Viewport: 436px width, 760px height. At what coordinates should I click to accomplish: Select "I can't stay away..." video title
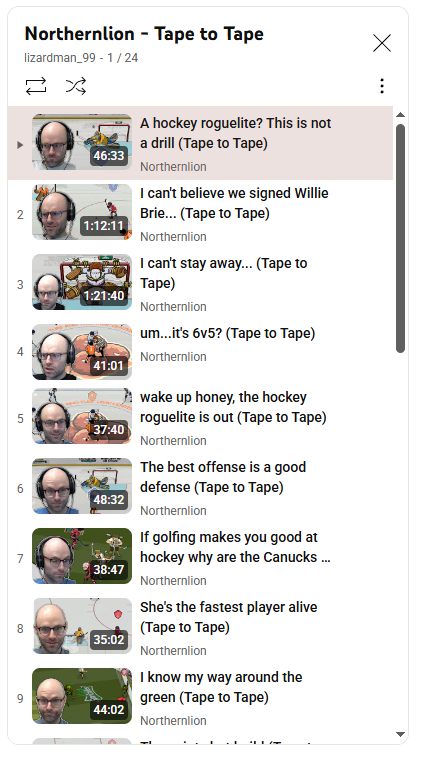pos(223,273)
